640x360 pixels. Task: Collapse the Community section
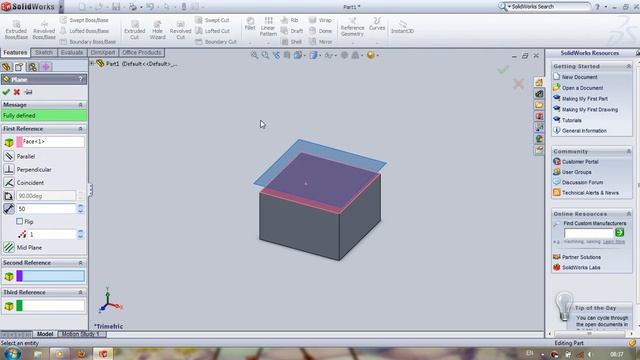pos(629,151)
